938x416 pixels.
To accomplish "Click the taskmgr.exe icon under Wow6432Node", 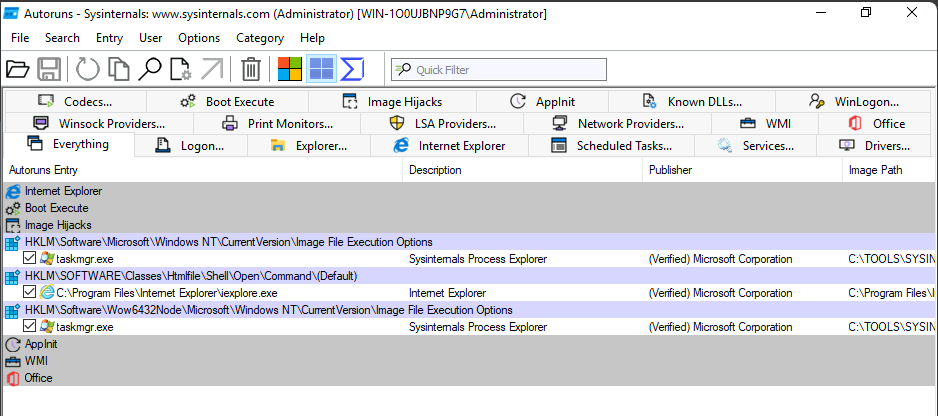I will pyautogui.click(x=47, y=327).
